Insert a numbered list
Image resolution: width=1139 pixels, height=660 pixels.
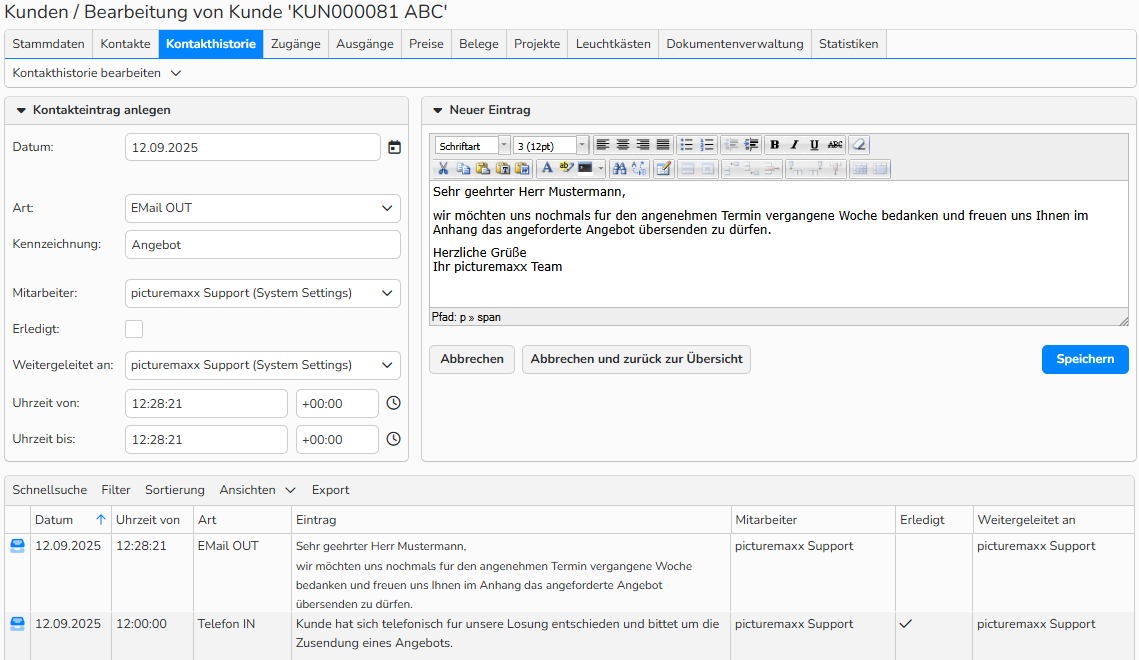point(707,145)
